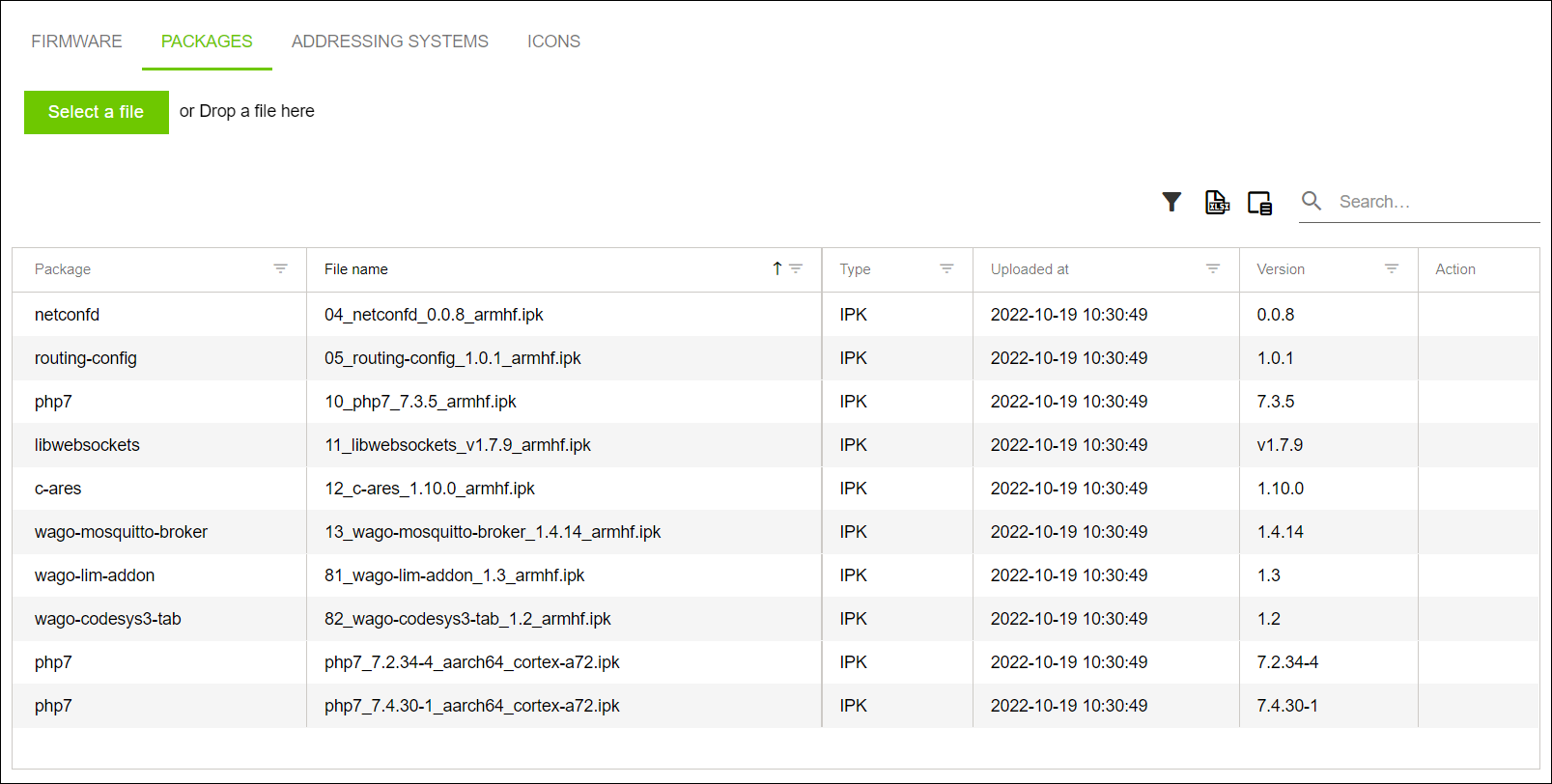
Task: Switch to the PACKAGES tab
Action: click(207, 42)
